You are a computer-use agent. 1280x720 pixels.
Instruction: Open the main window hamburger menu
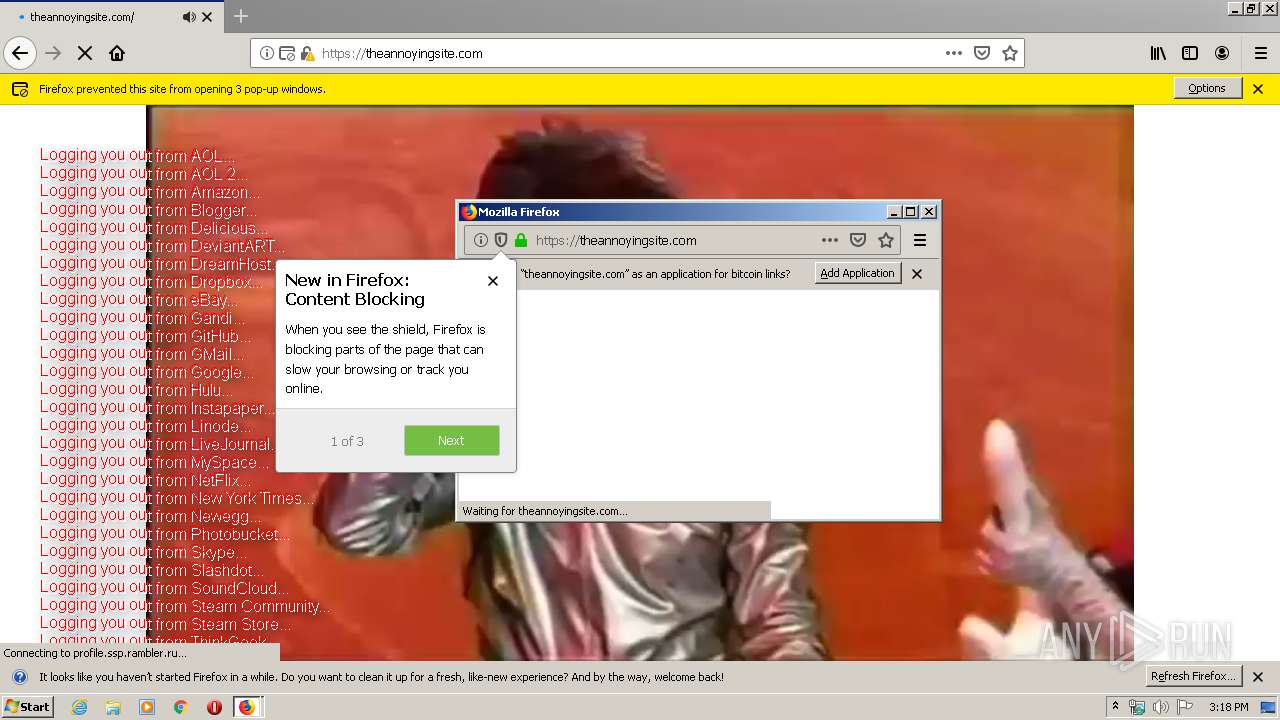pyautogui.click(x=1261, y=53)
